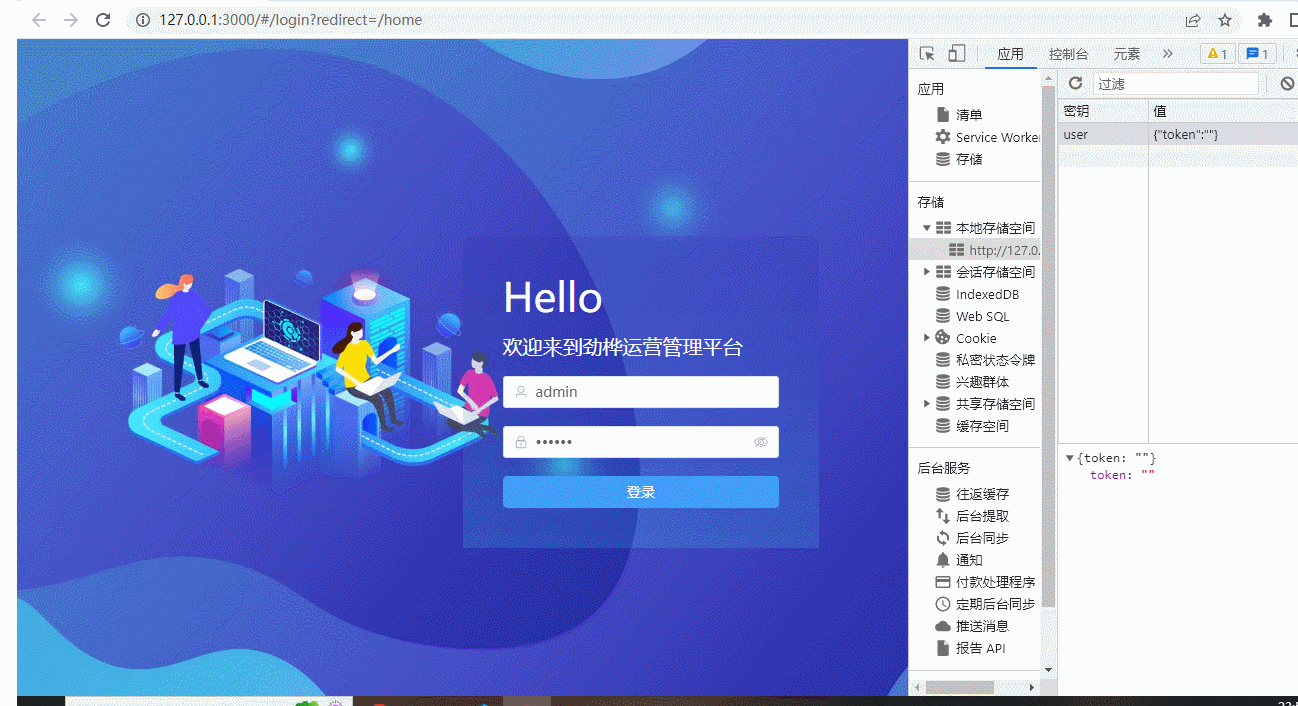This screenshot has height=706, width=1298.
Task: Click the 定期后台同步 clock icon item
Action: coord(993,603)
